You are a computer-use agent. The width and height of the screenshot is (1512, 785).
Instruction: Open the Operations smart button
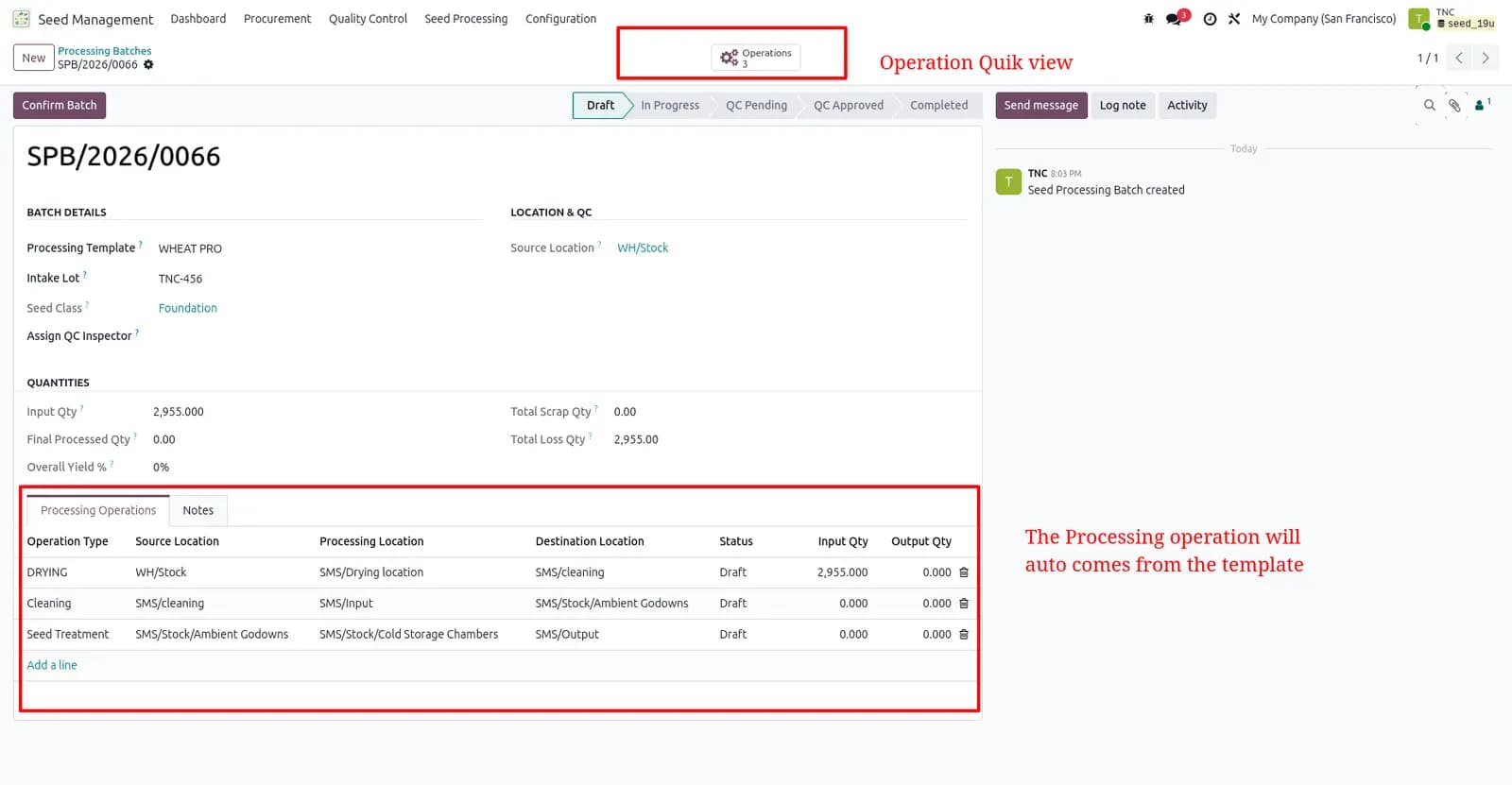756,58
